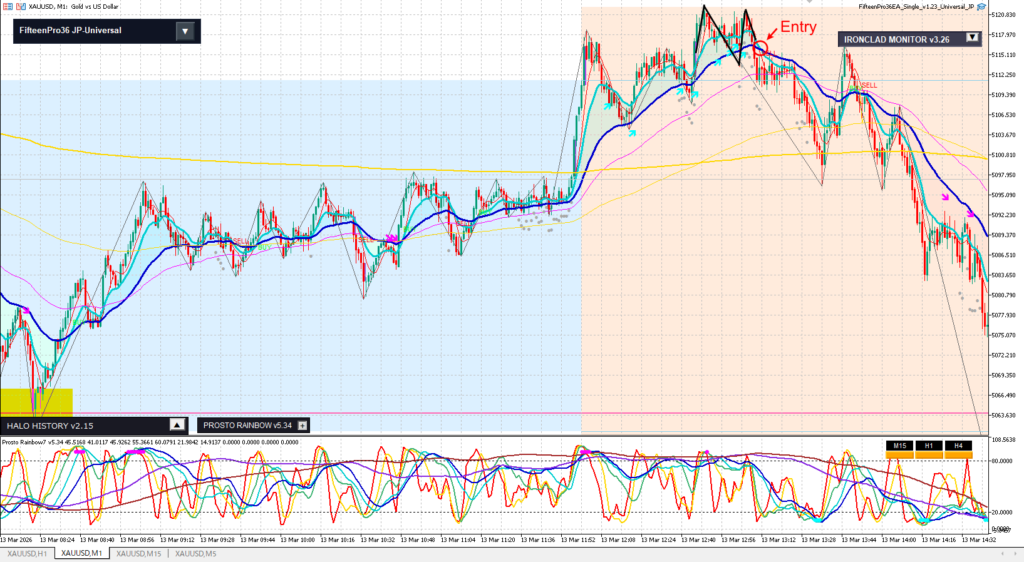Expand the IRONCLAD MONITOR v3.26 dropdown

point(971,39)
